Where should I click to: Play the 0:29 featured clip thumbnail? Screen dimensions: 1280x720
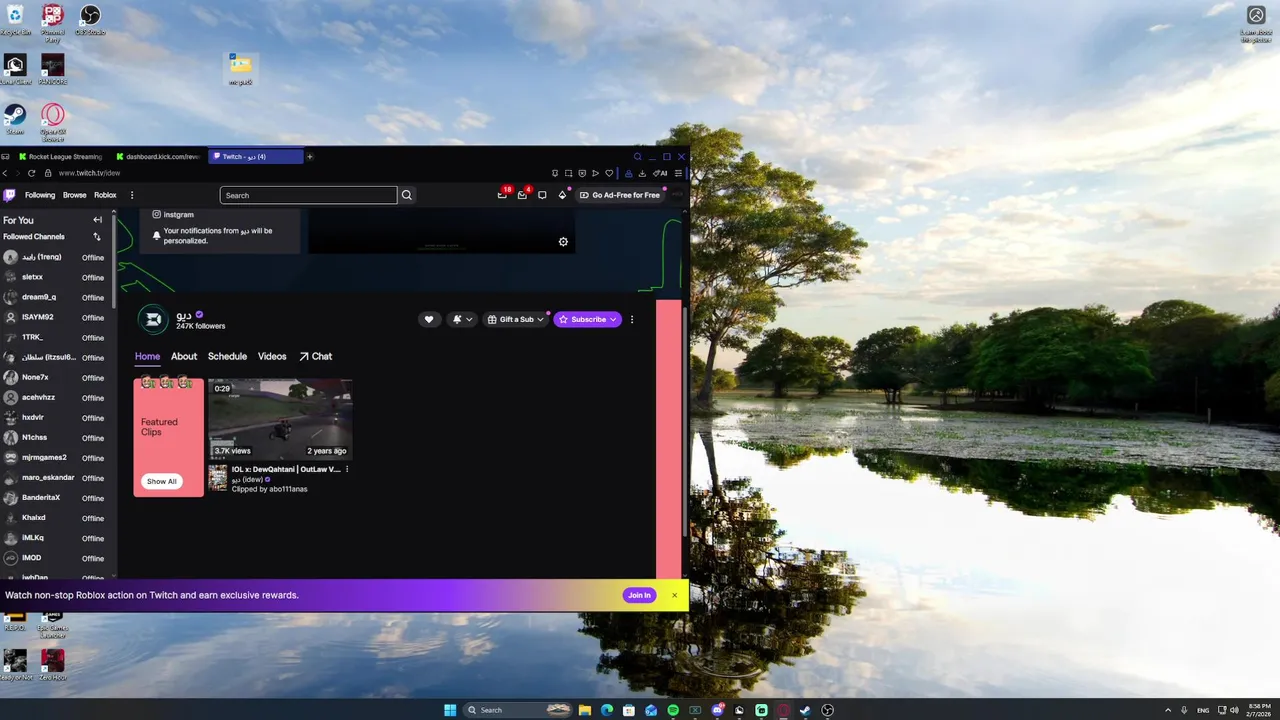[280, 418]
